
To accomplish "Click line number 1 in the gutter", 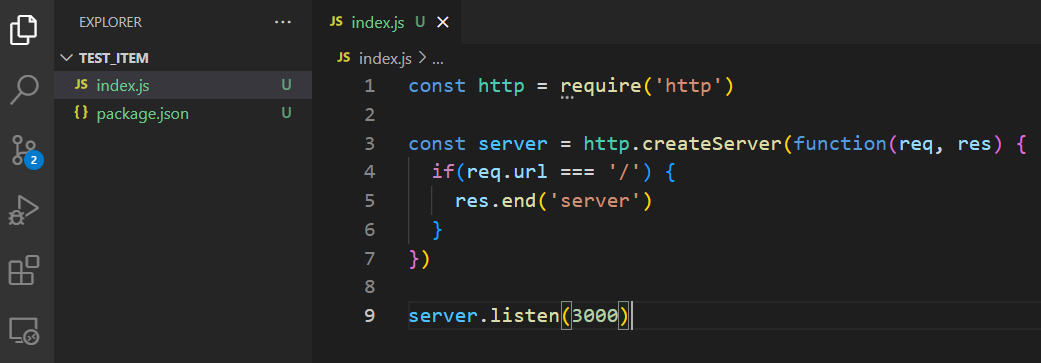I will [369, 86].
